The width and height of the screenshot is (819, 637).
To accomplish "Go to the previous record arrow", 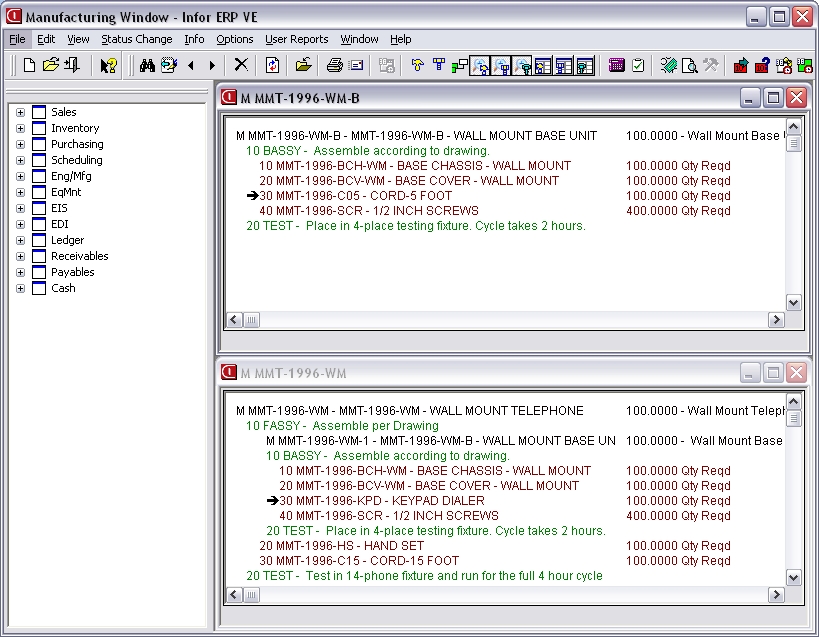I will (x=191, y=65).
